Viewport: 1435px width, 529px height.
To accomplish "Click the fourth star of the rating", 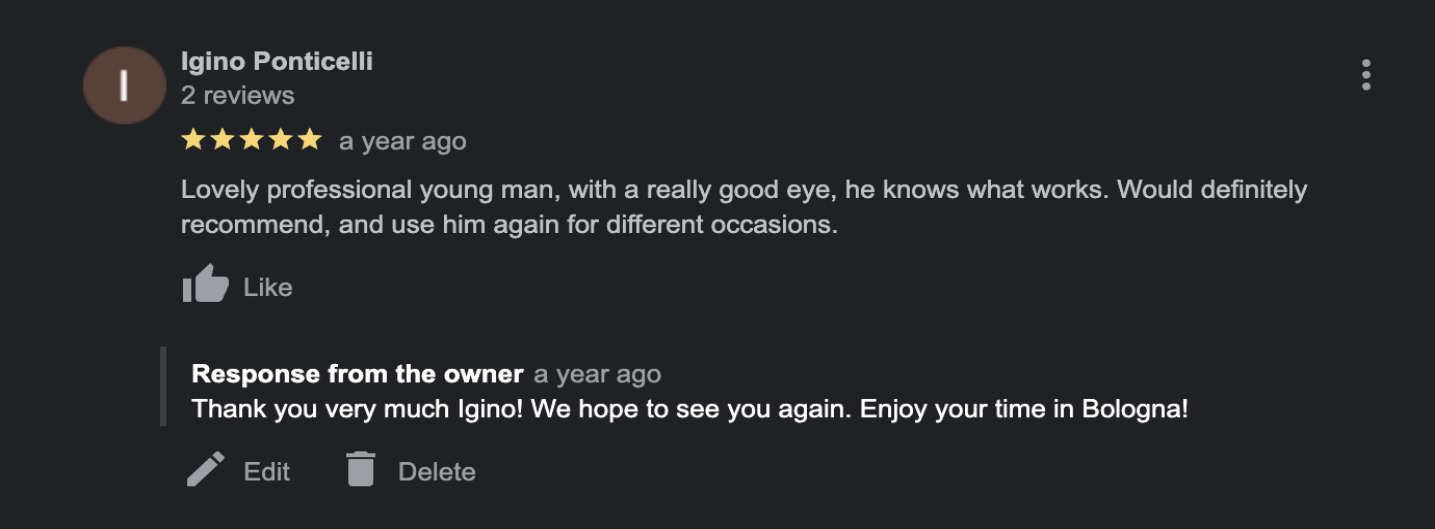I will (x=280, y=140).
